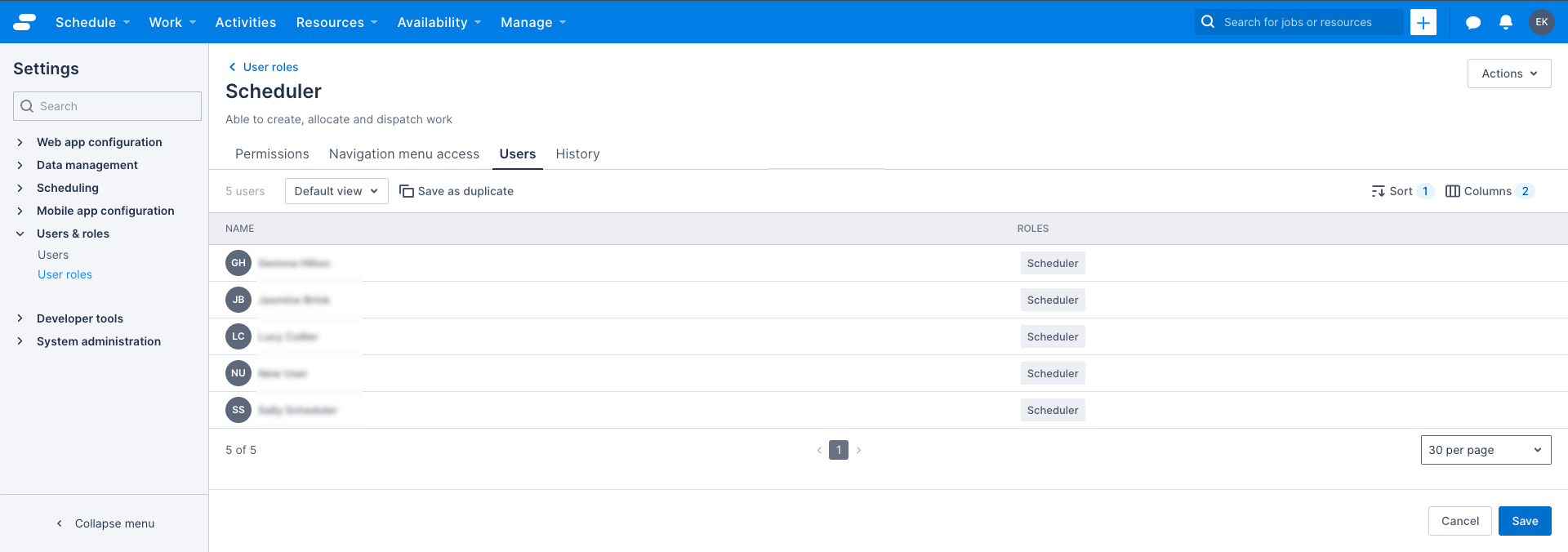Image resolution: width=1568 pixels, height=552 pixels.
Task: Expand System administration section
Action: [x=98, y=341]
